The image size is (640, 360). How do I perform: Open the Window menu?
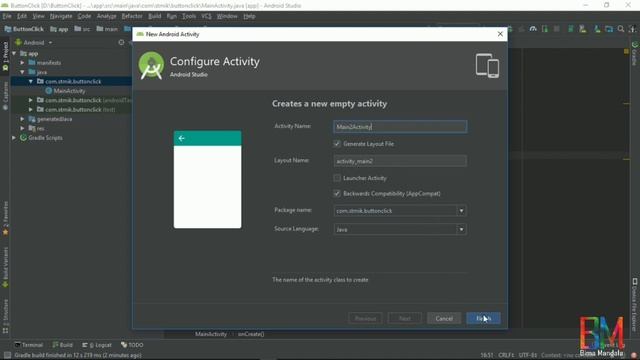click(x=227, y=16)
